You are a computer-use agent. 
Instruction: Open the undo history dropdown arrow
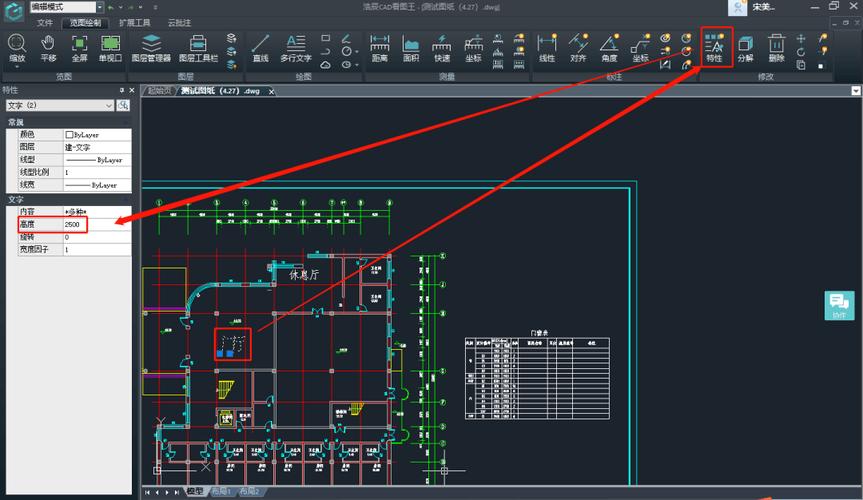(x=119, y=8)
